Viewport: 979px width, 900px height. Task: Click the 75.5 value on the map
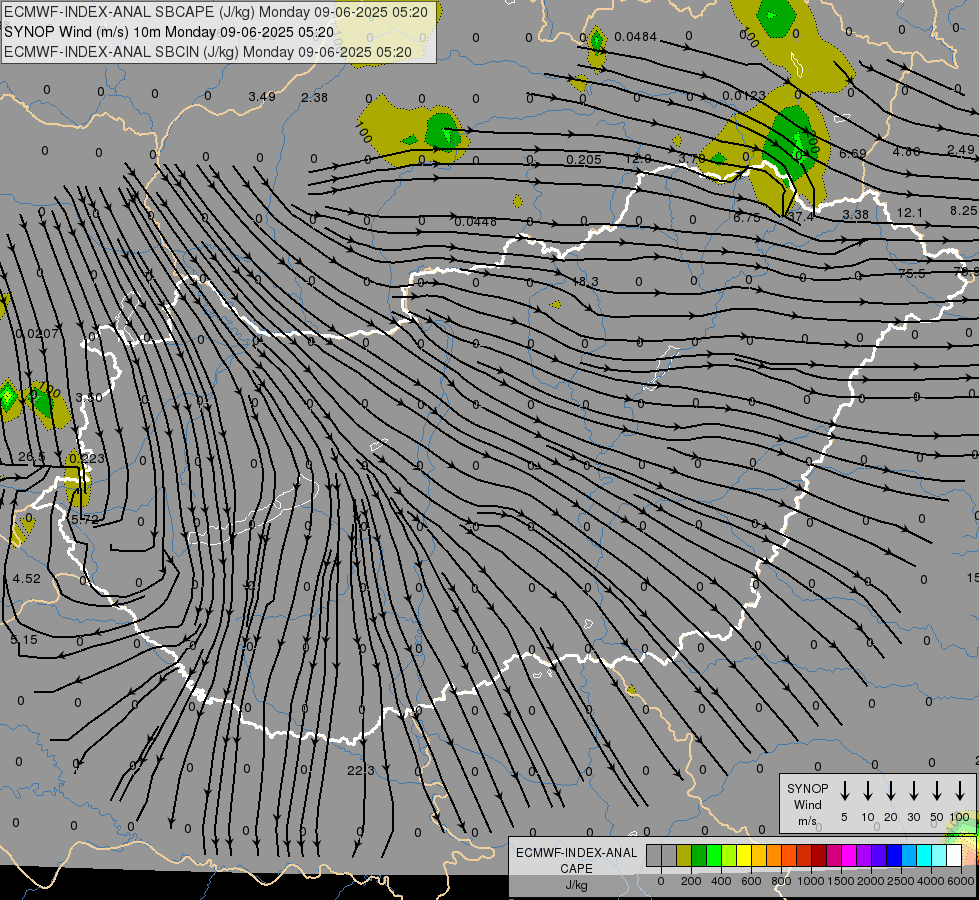[x=912, y=274]
